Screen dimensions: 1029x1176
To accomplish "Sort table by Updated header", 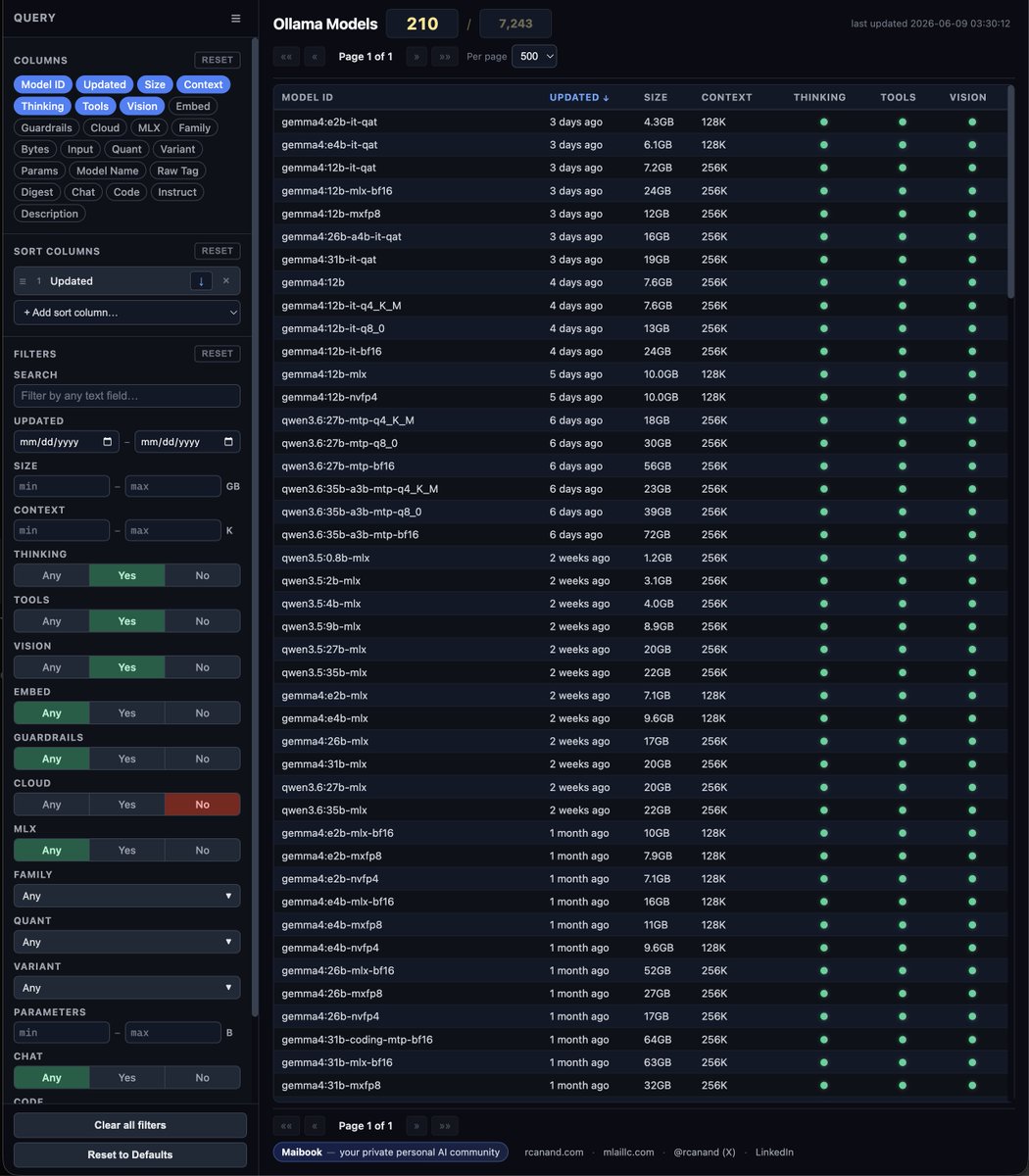I will pyautogui.click(x=579, y=97).
